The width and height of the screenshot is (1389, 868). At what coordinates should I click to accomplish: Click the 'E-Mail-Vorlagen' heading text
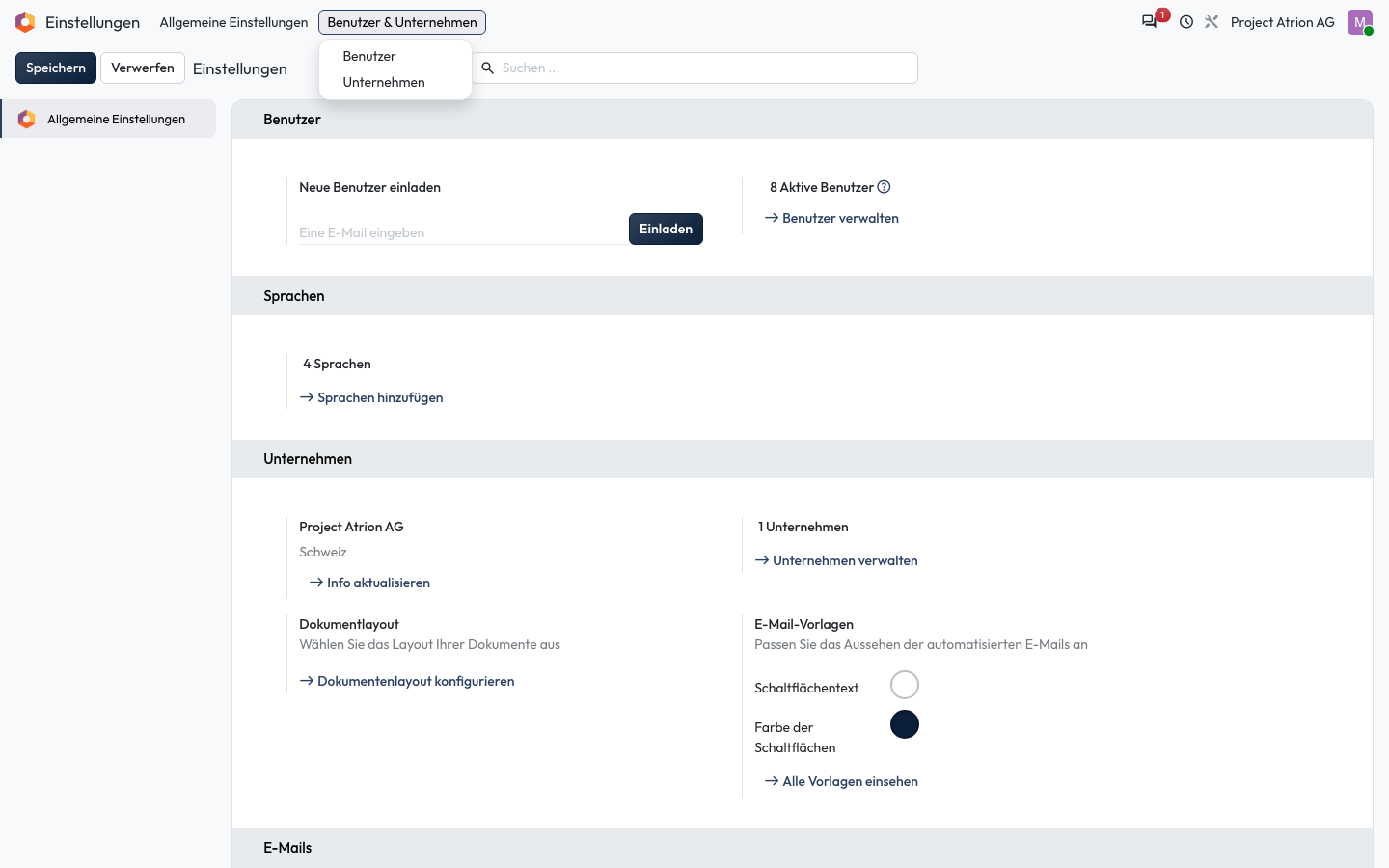point(803,624)
